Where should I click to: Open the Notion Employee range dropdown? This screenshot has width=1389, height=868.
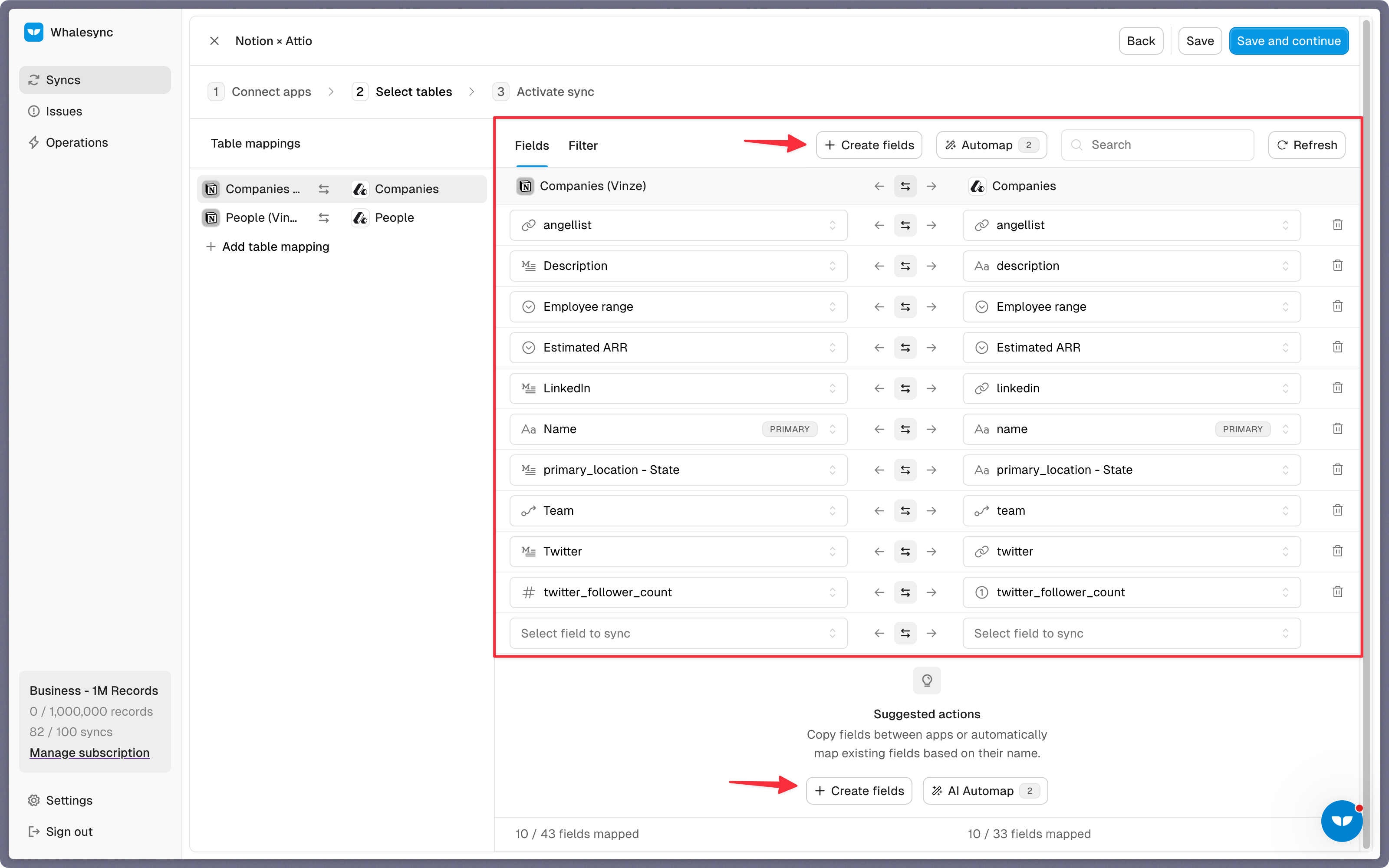678,306
